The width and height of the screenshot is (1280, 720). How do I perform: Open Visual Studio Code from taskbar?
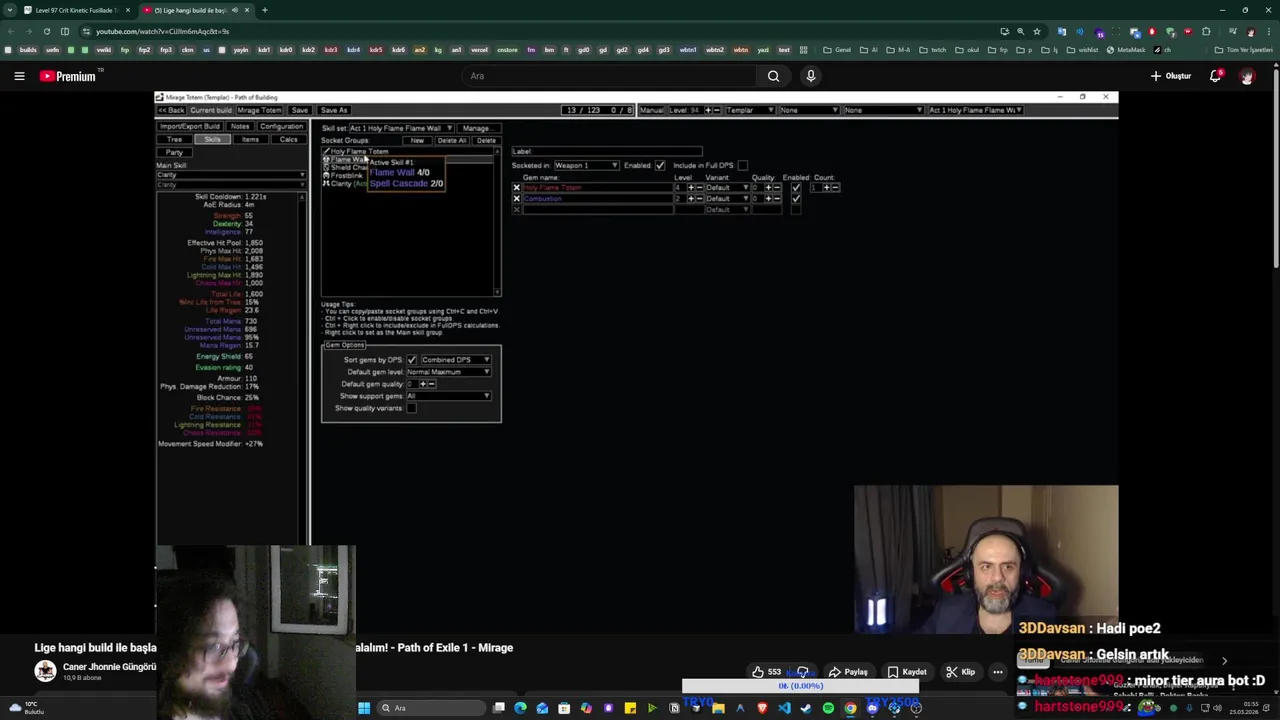[x=784, y=708]
